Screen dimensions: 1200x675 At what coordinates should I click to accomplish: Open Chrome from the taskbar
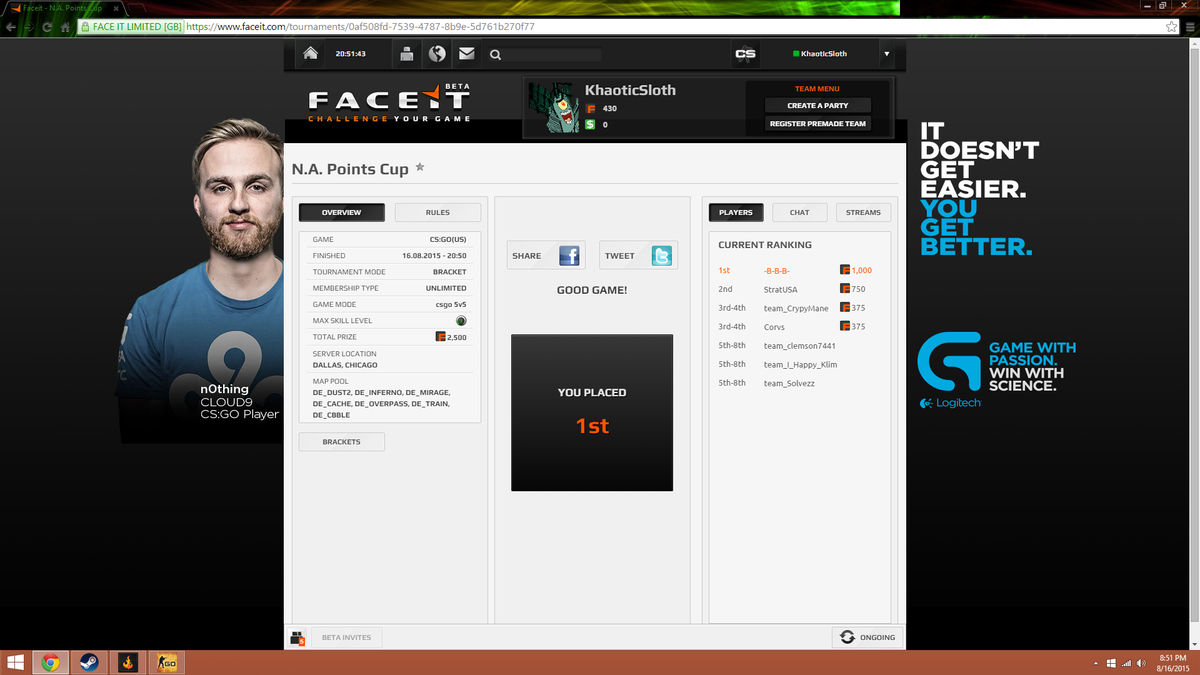[50, 662]
